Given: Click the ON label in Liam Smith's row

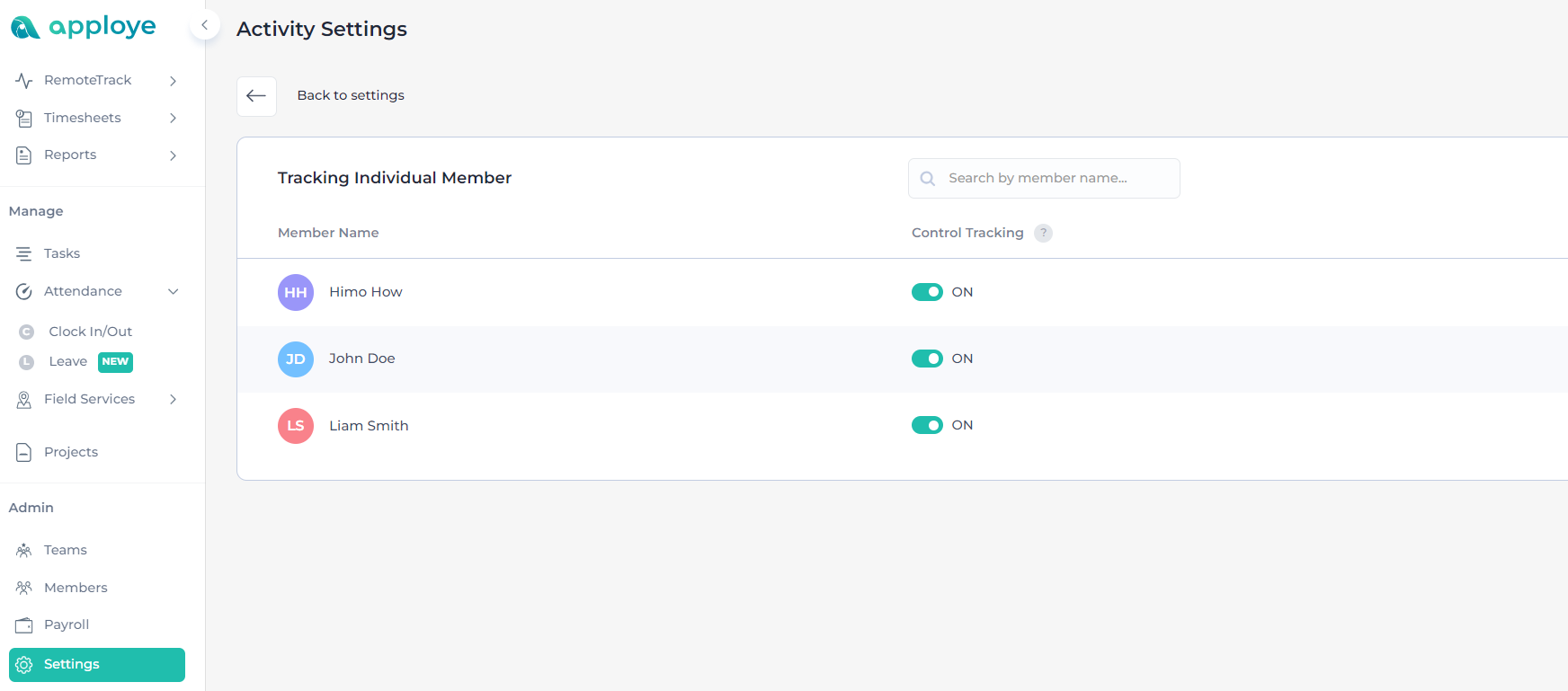Looking at the screenshot, I should click(962, 425).
